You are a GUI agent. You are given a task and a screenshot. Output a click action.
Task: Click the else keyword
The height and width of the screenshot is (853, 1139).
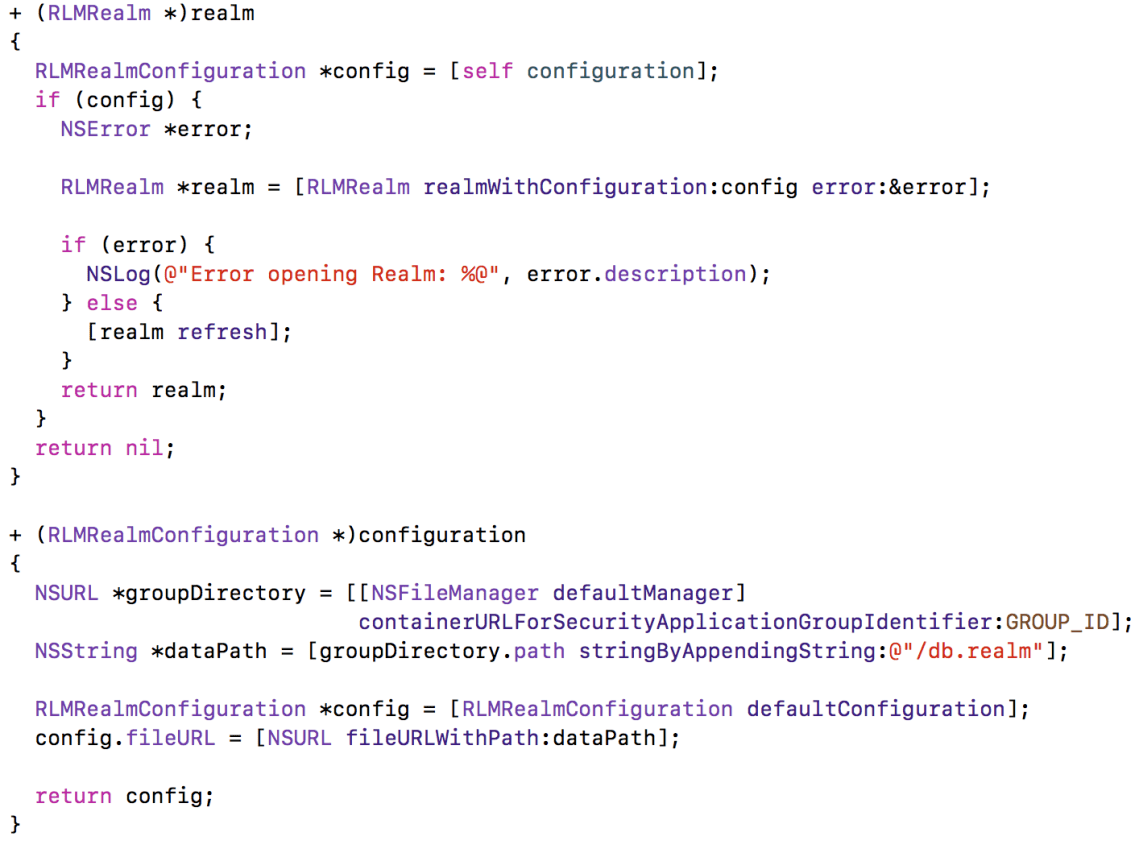click(111, 303)
